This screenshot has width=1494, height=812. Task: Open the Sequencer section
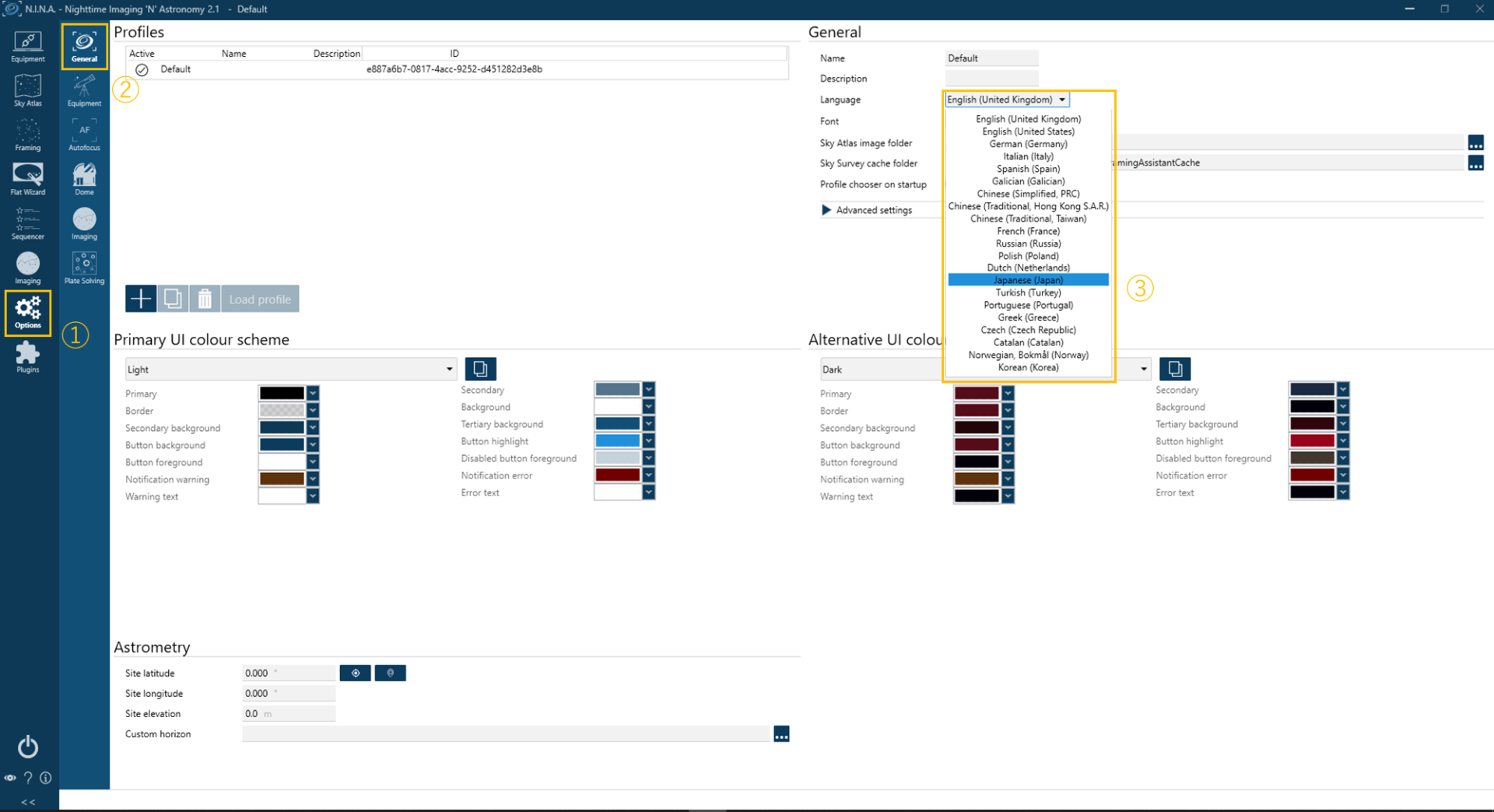28,223
